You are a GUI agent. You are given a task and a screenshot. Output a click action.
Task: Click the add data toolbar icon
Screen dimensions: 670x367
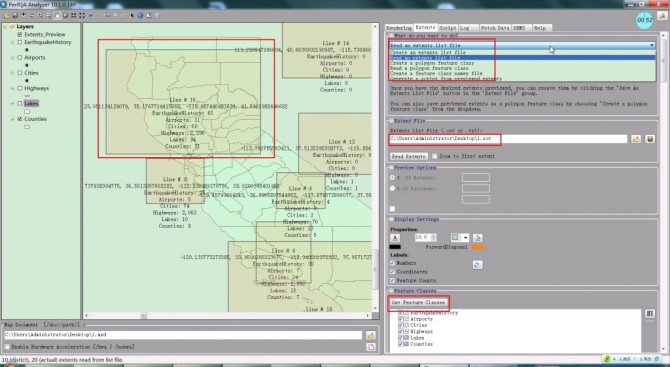pyautogui.click(x=23, y=15)
